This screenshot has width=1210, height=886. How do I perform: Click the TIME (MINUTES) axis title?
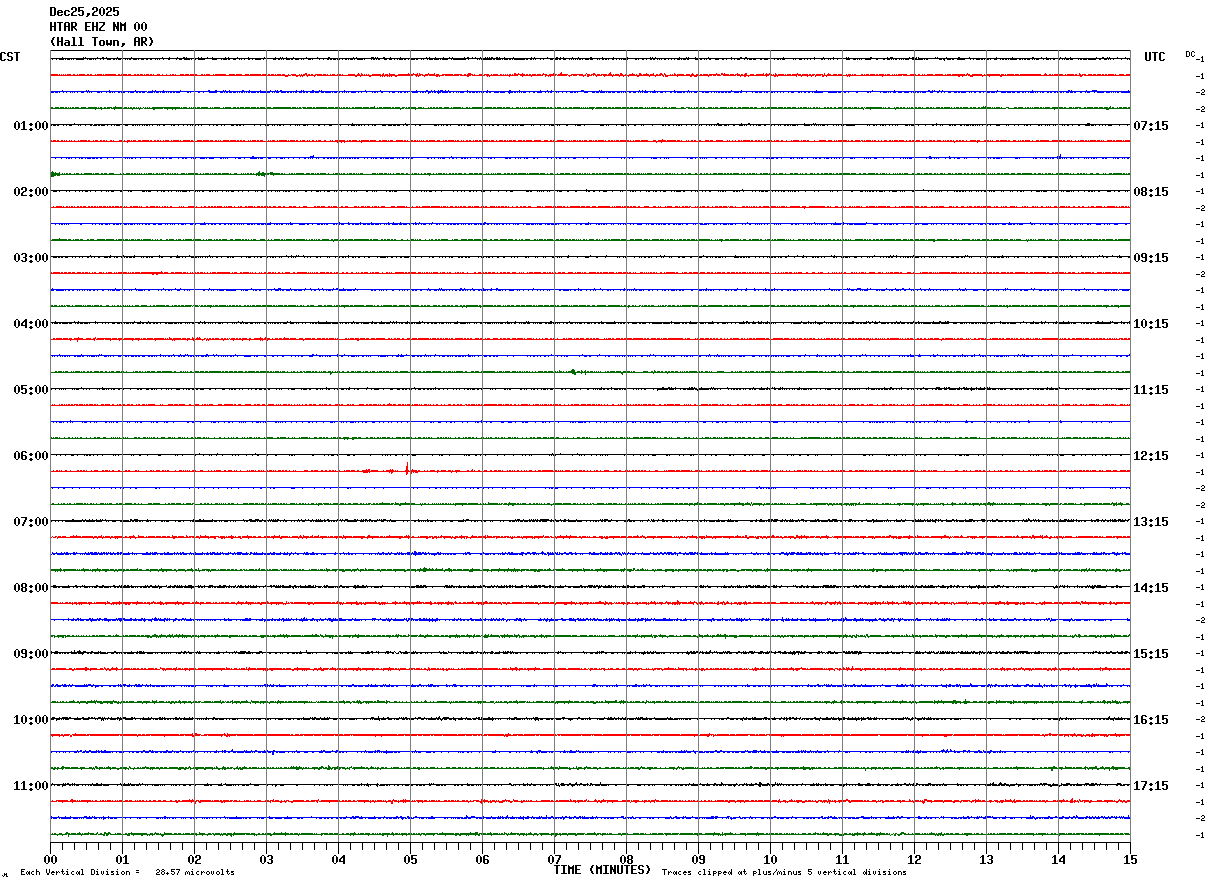coord(602,870)
